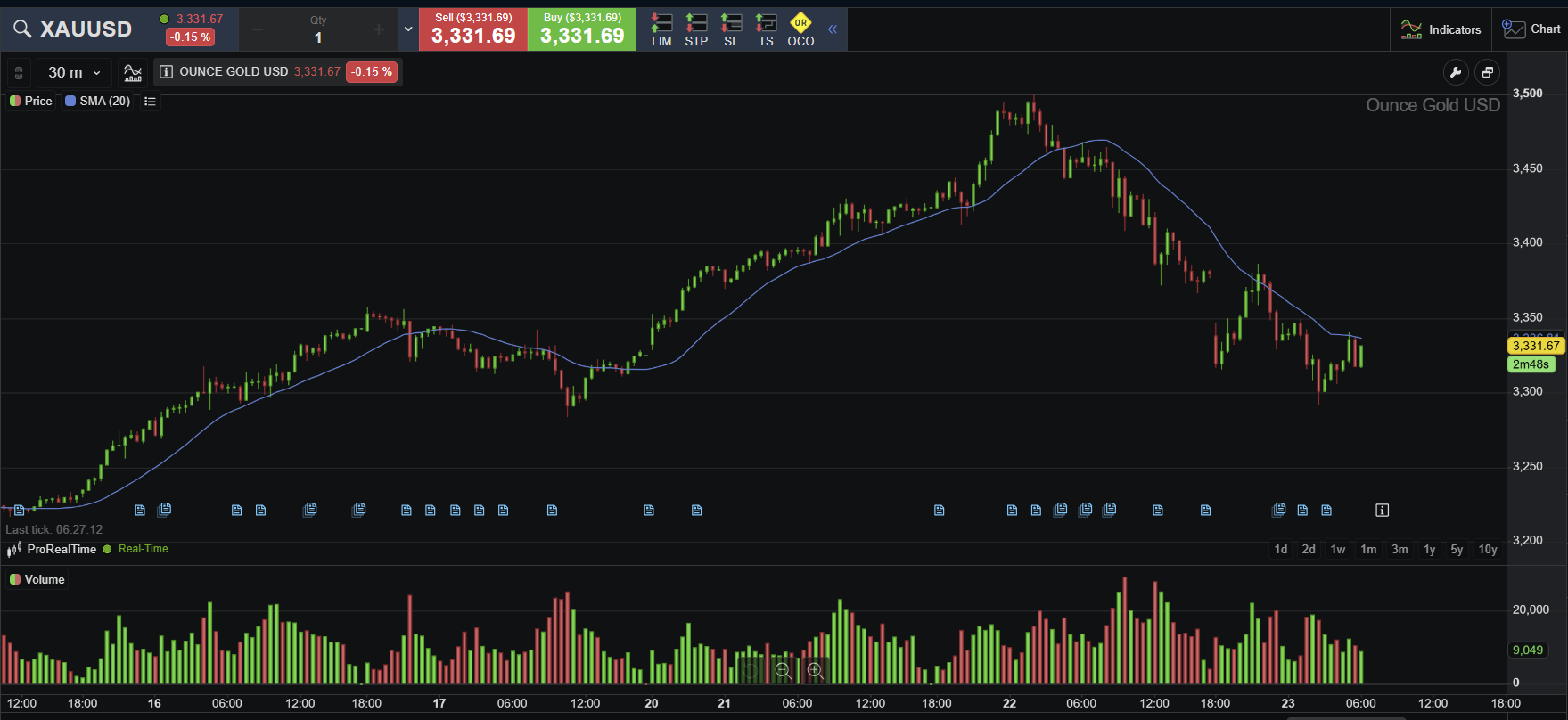Increase quantity with the plus stepper

379,30
